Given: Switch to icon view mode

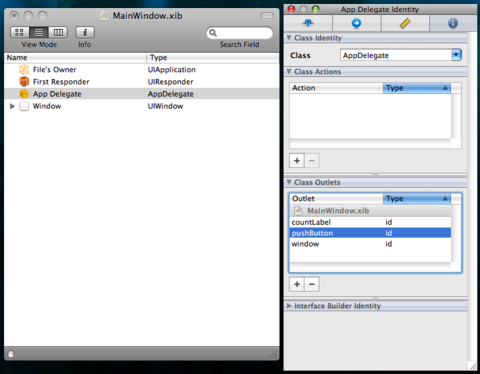Looking at the screenshot, I should point(20,32).
